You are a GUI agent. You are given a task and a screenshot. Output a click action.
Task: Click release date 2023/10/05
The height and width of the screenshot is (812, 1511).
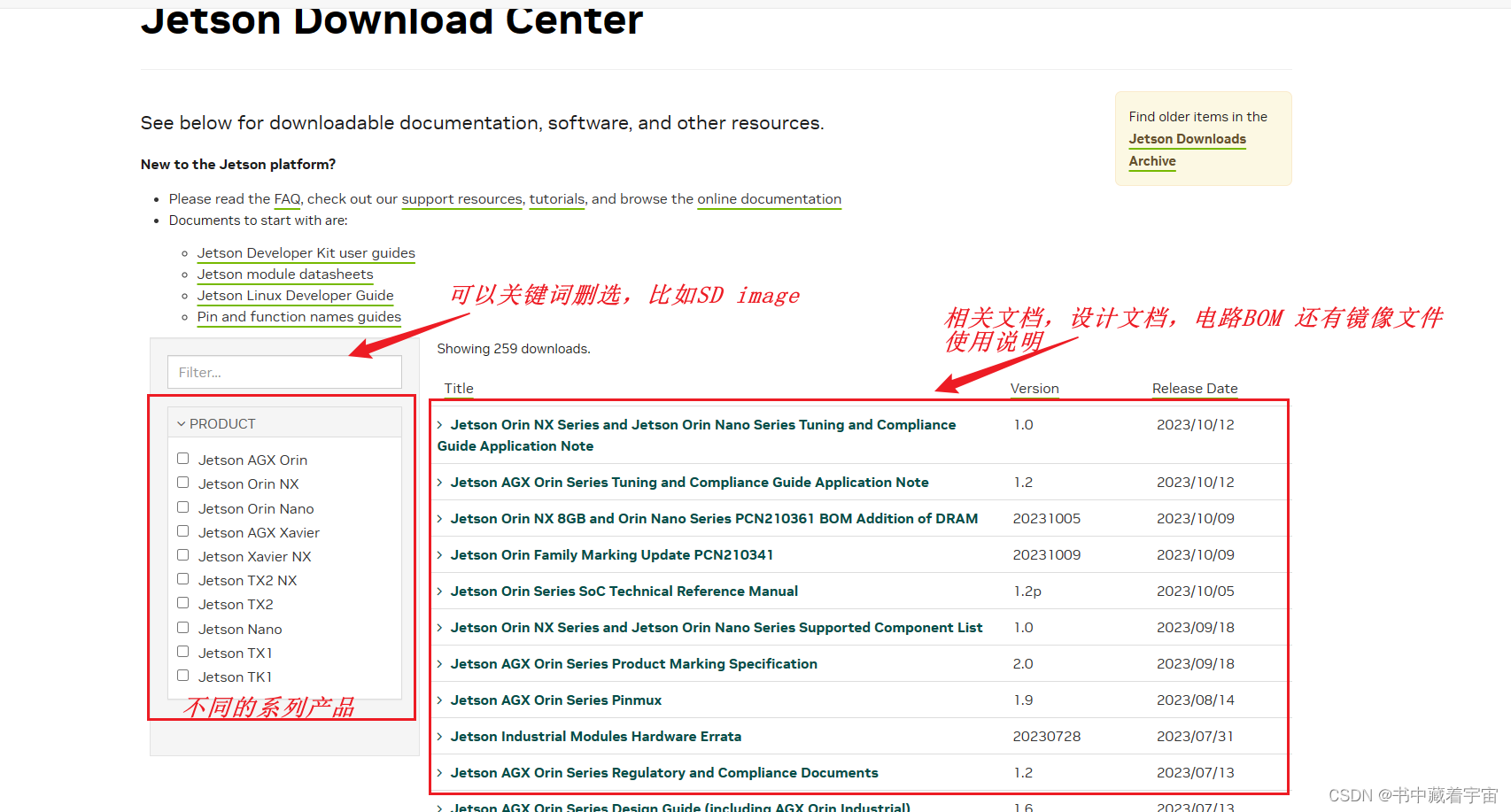click(1196, 592)
